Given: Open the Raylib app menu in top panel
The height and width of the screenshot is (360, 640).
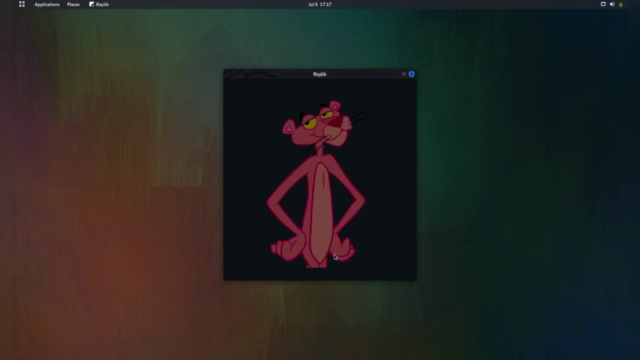Looking at the screenshot, I should (x=99, y=4).
